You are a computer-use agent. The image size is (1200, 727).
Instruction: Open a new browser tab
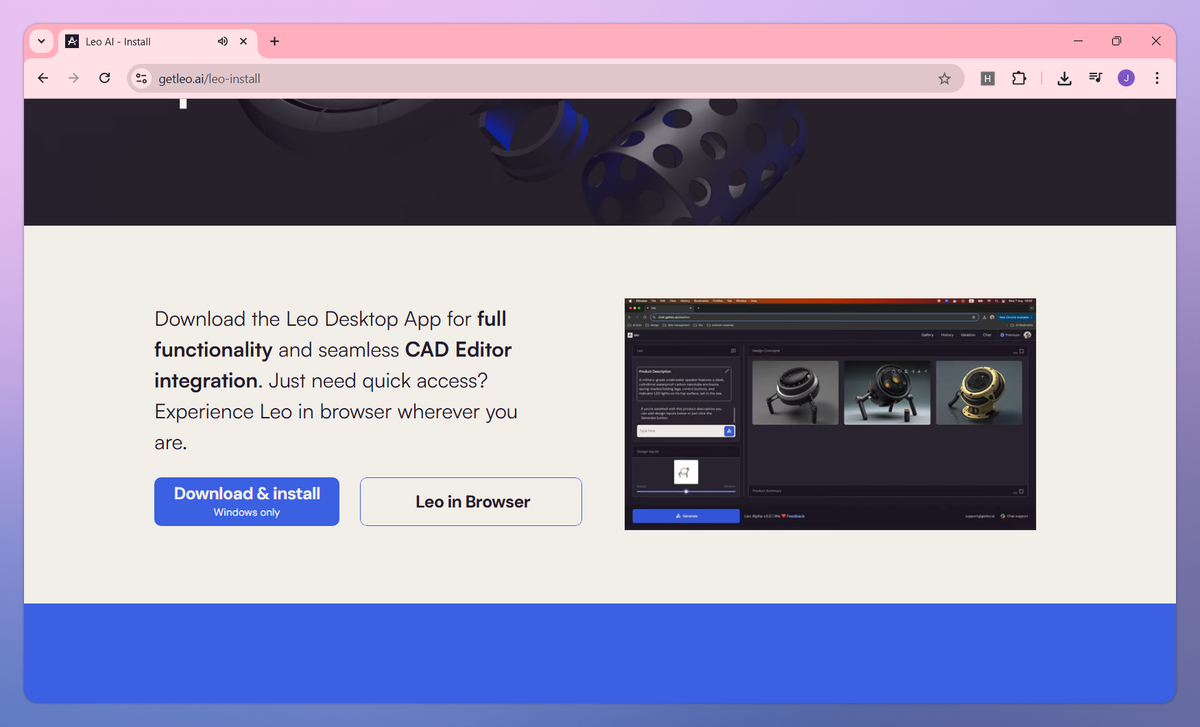tap(274, 41)
